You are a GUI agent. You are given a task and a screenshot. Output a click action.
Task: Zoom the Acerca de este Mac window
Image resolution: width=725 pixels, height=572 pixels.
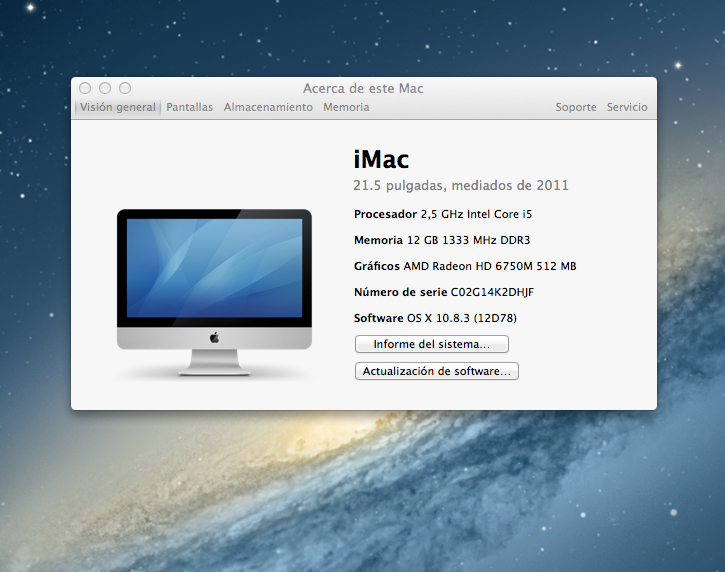click(x=125, y=88)
